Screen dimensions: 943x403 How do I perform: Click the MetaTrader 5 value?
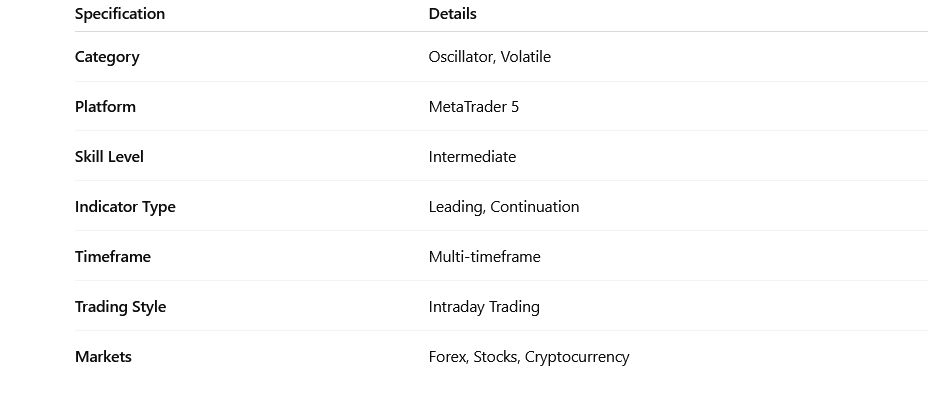[474, 107]
